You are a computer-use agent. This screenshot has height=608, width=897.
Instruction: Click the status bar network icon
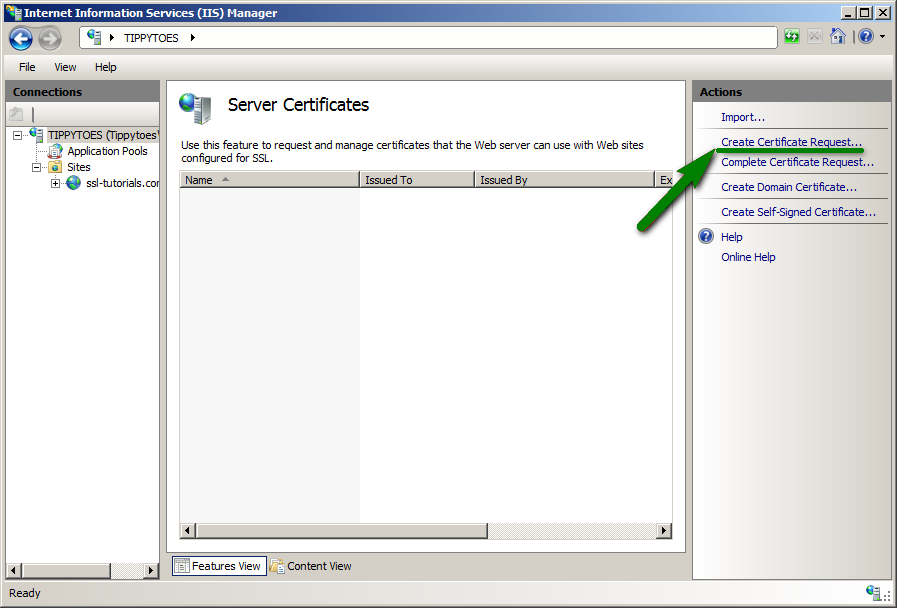874,593
